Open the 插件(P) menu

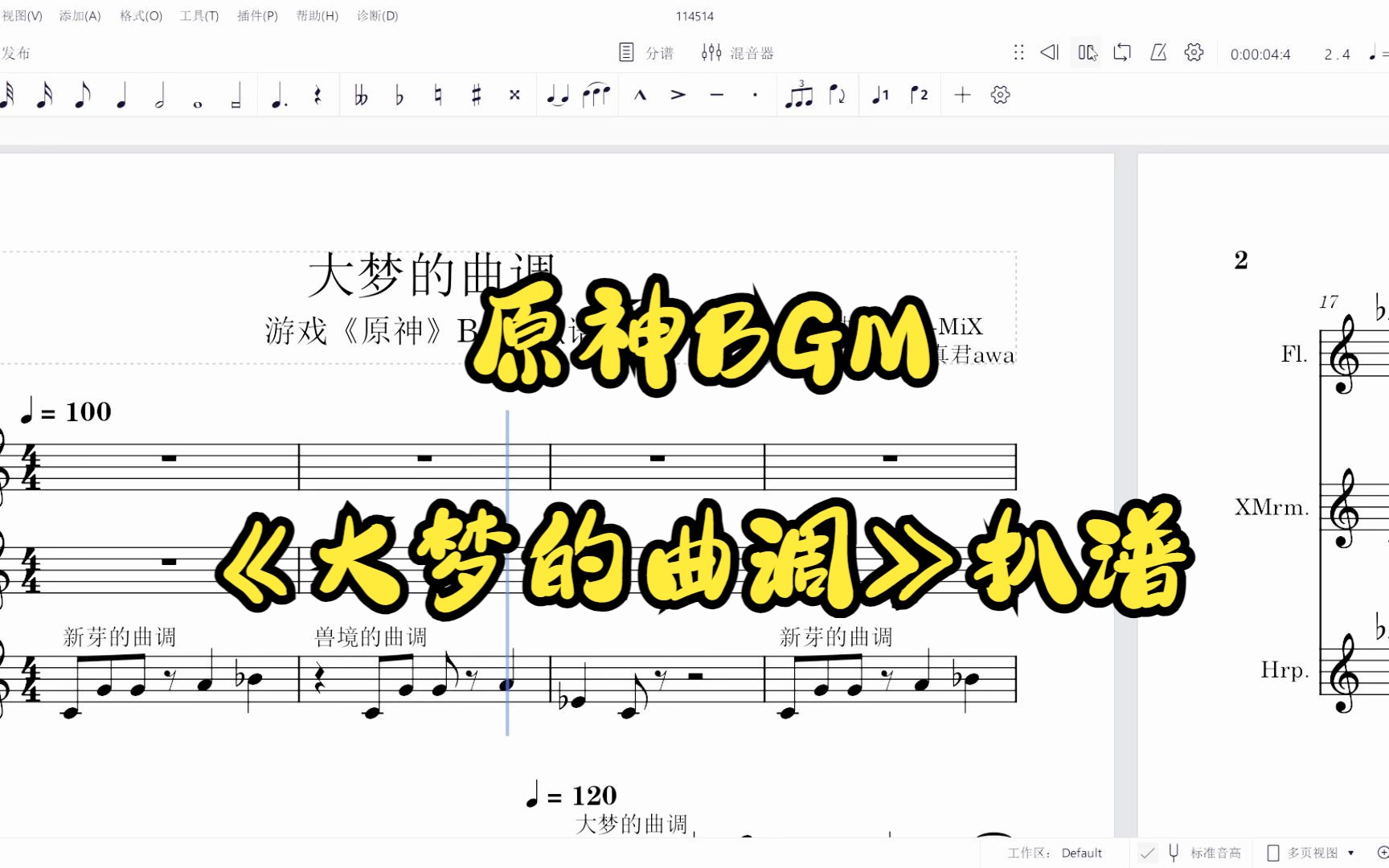point(257,16)
